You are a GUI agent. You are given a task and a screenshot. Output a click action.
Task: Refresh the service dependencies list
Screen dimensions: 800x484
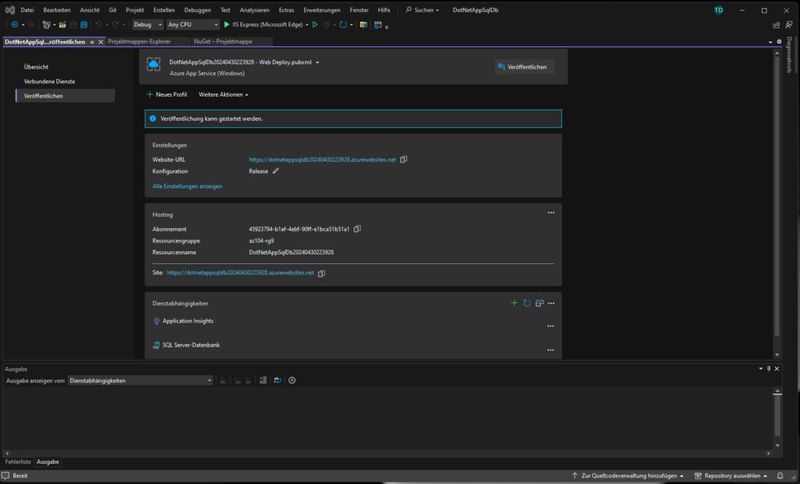pyautogui.click(x=527, y=303)
